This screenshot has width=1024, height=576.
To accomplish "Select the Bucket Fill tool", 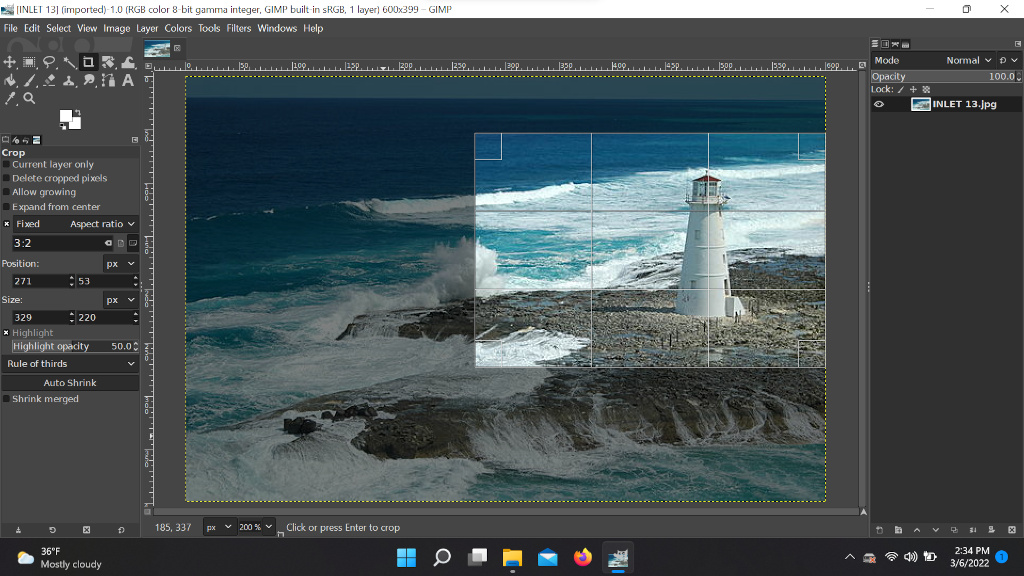I will 10,80.
